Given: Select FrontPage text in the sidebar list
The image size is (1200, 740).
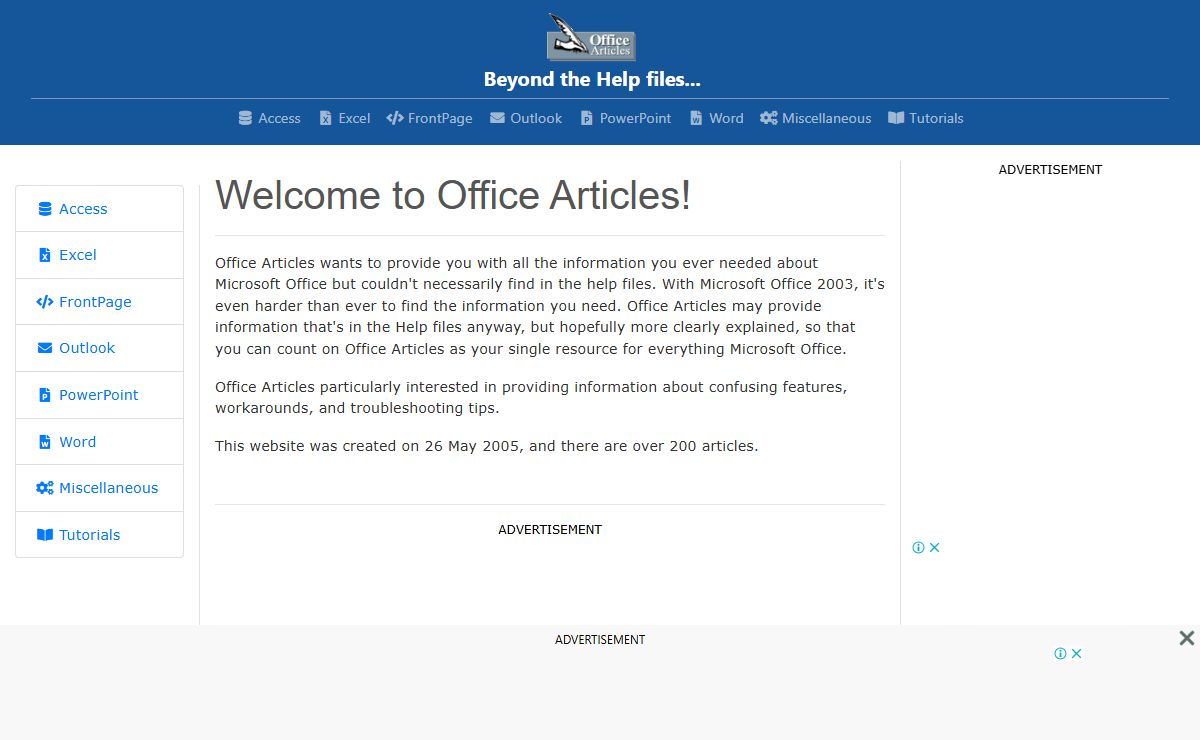Looking at the screenshot, I should click(95, 302).
